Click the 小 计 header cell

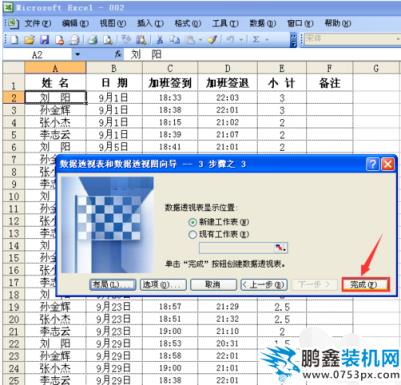pyautogui.click(x=282, y=83)
